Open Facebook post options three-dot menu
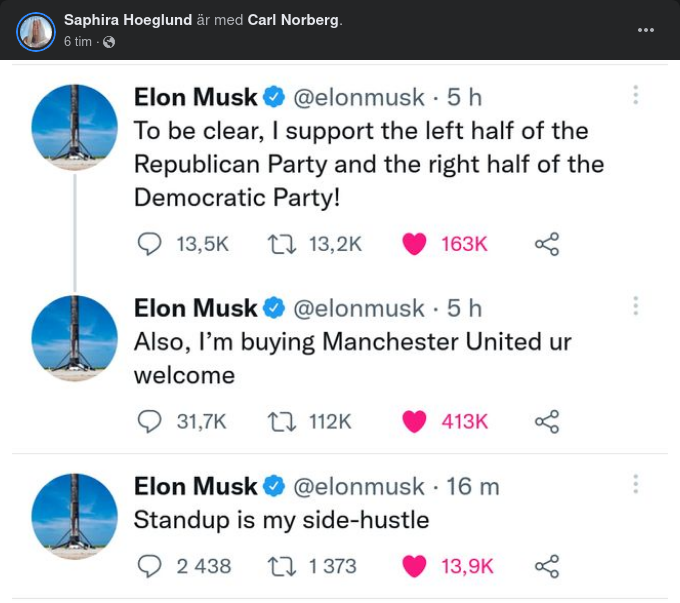The height and width of the screenshot is (603, 680). pyautogui.click(x=646, y=30)
